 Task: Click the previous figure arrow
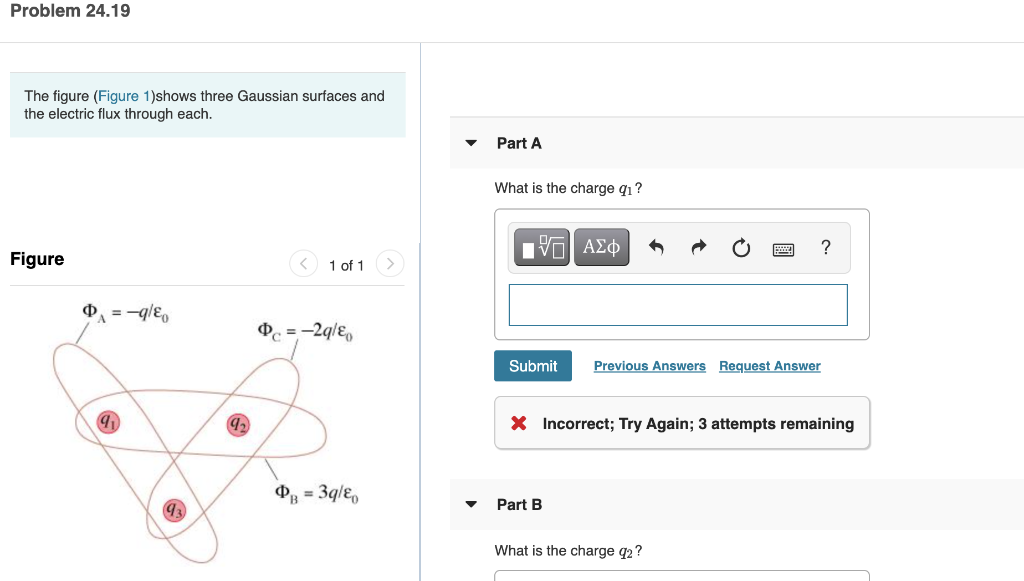[303, 263]
